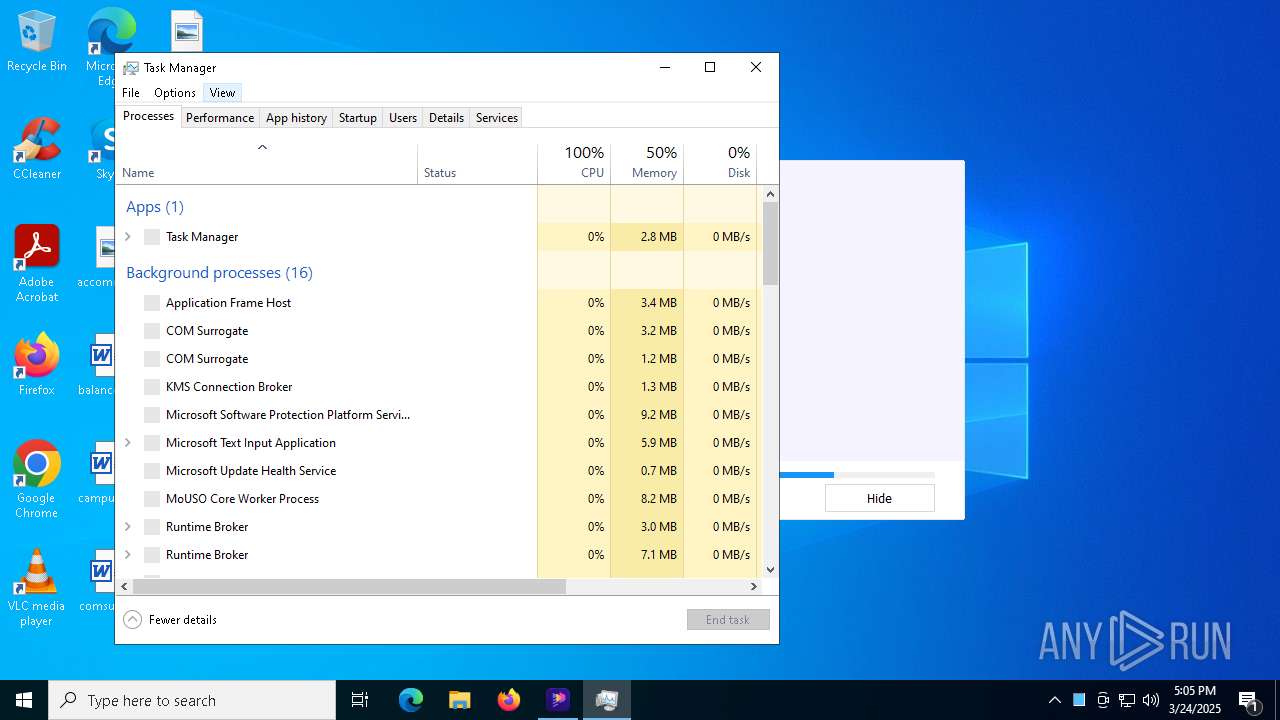Collapse to Fewer details view
The image size is (1280, 720).
(170, 620)
